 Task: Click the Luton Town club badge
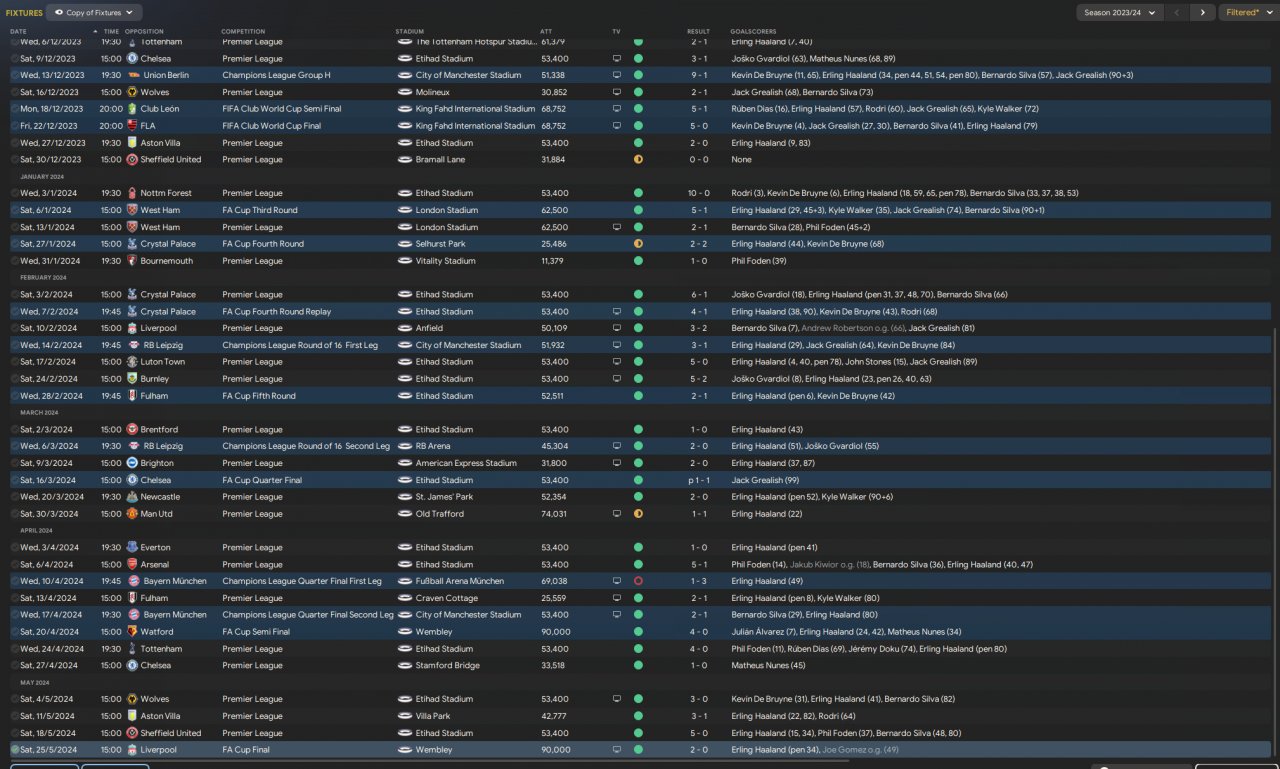(132, 362)
